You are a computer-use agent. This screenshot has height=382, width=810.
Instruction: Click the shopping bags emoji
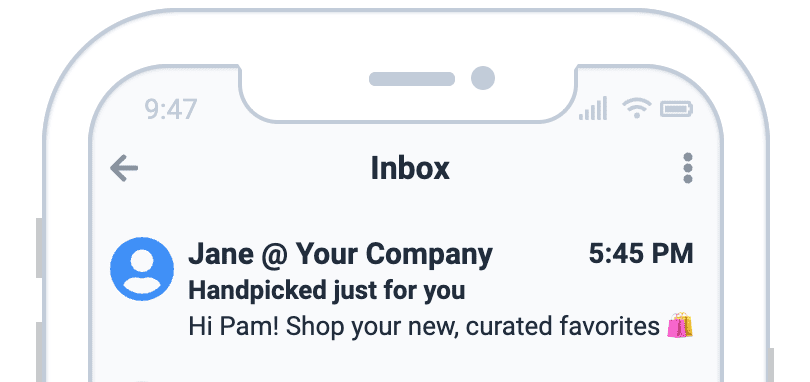click(x=680, y=326)
